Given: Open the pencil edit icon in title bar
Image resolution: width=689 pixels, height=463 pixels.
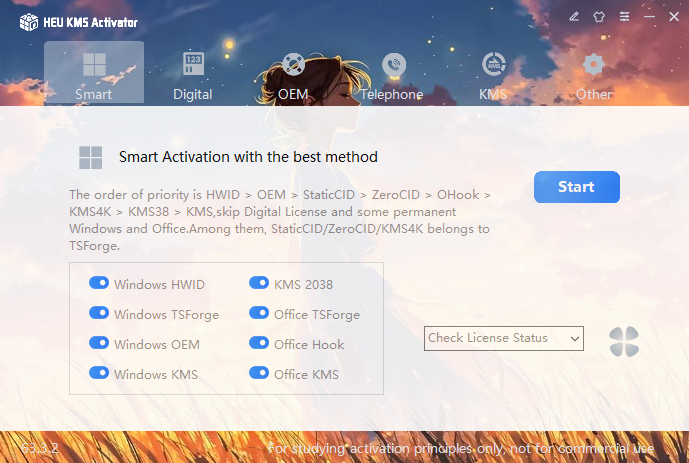Looking at the screenshot, I should tap(574, 17).
